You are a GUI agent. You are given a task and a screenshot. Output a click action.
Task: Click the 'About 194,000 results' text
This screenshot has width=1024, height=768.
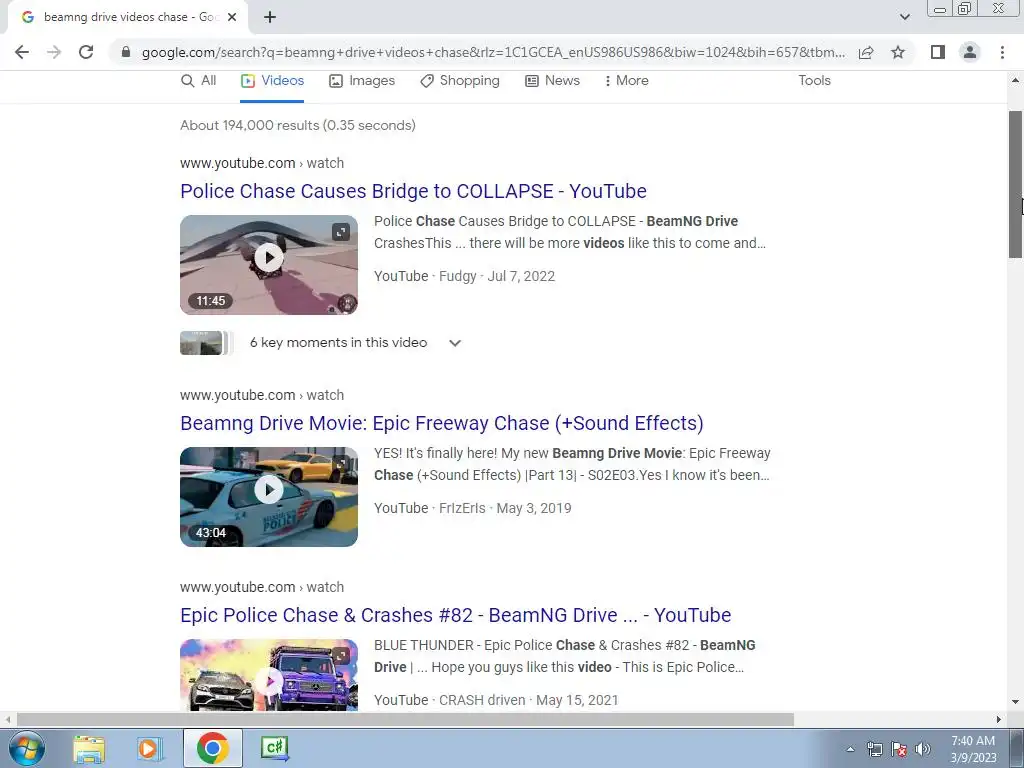(x=298, y=125)
